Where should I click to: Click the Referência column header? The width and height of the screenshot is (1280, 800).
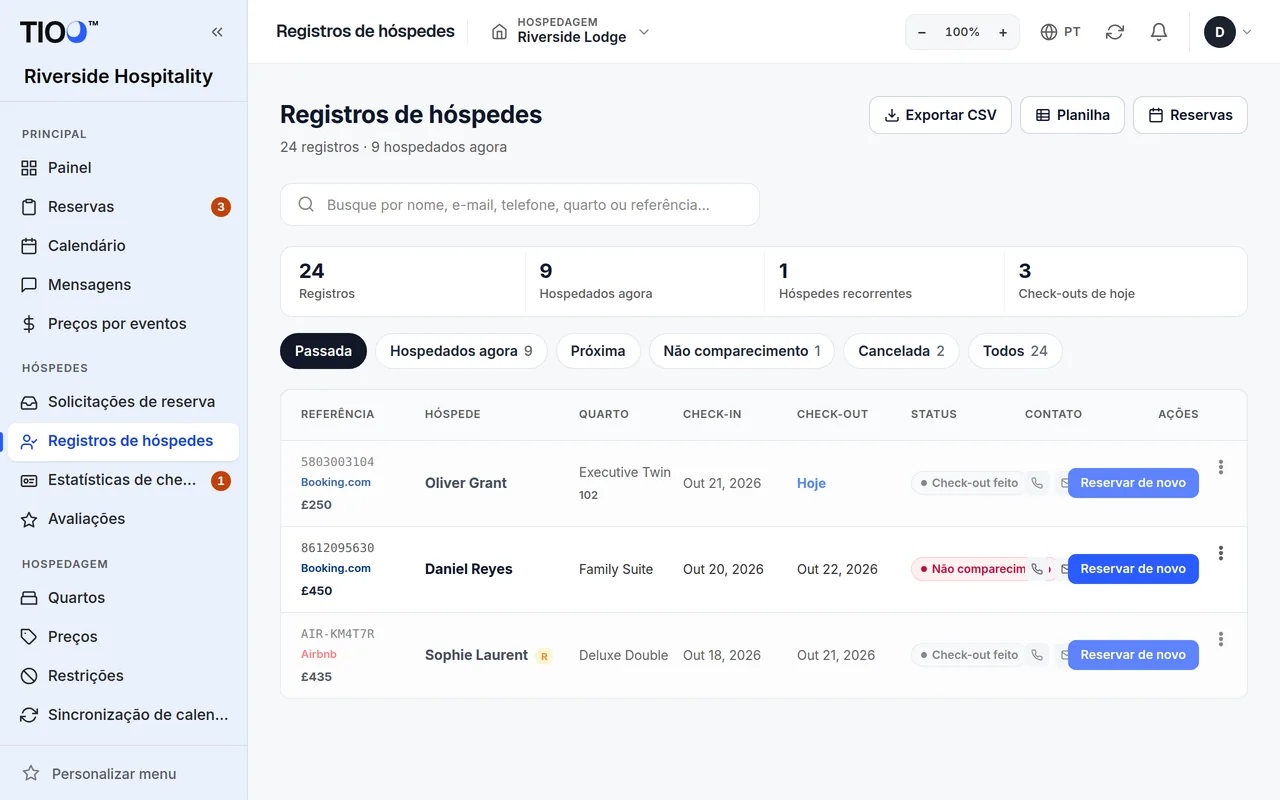pos(338,414)
